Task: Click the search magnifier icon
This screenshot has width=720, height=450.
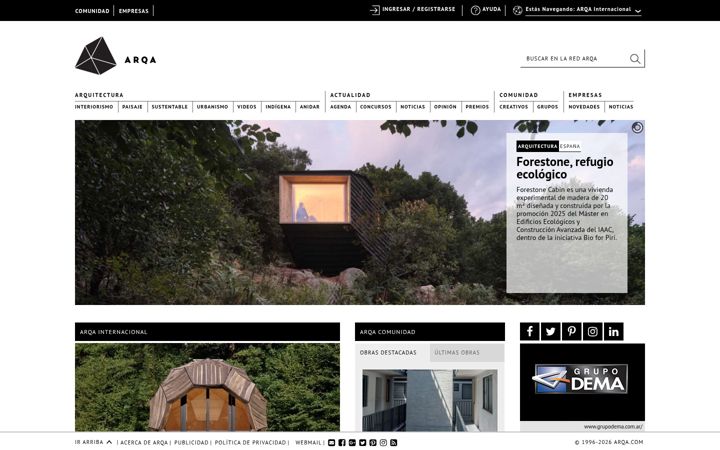Action: 635,59
